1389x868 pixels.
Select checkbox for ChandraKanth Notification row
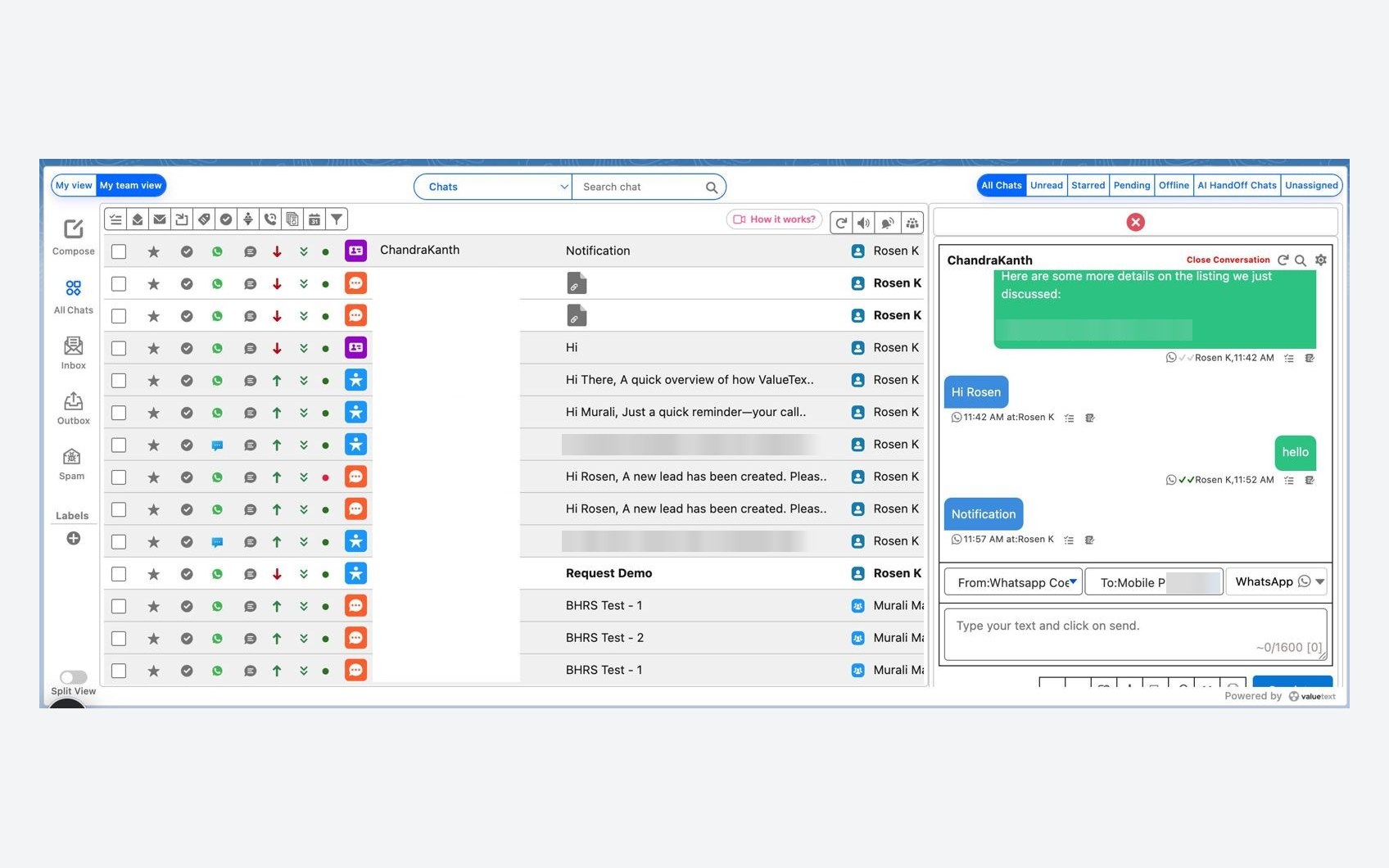pos(119,251)
